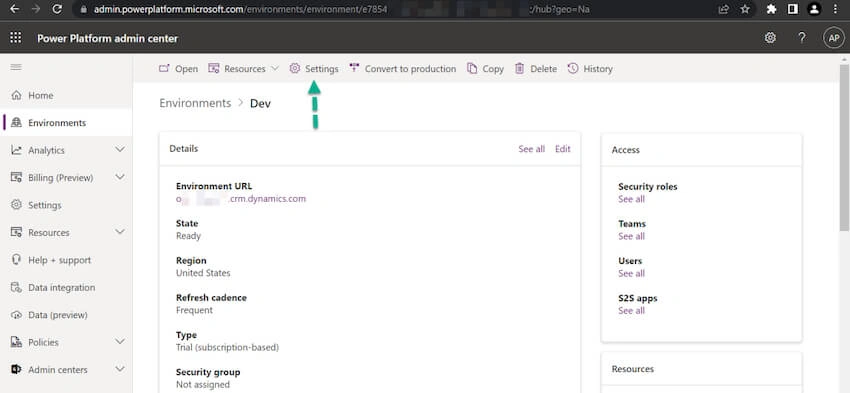
Task: Click See all under S2S apps
Action: click(x=632, y=311)
